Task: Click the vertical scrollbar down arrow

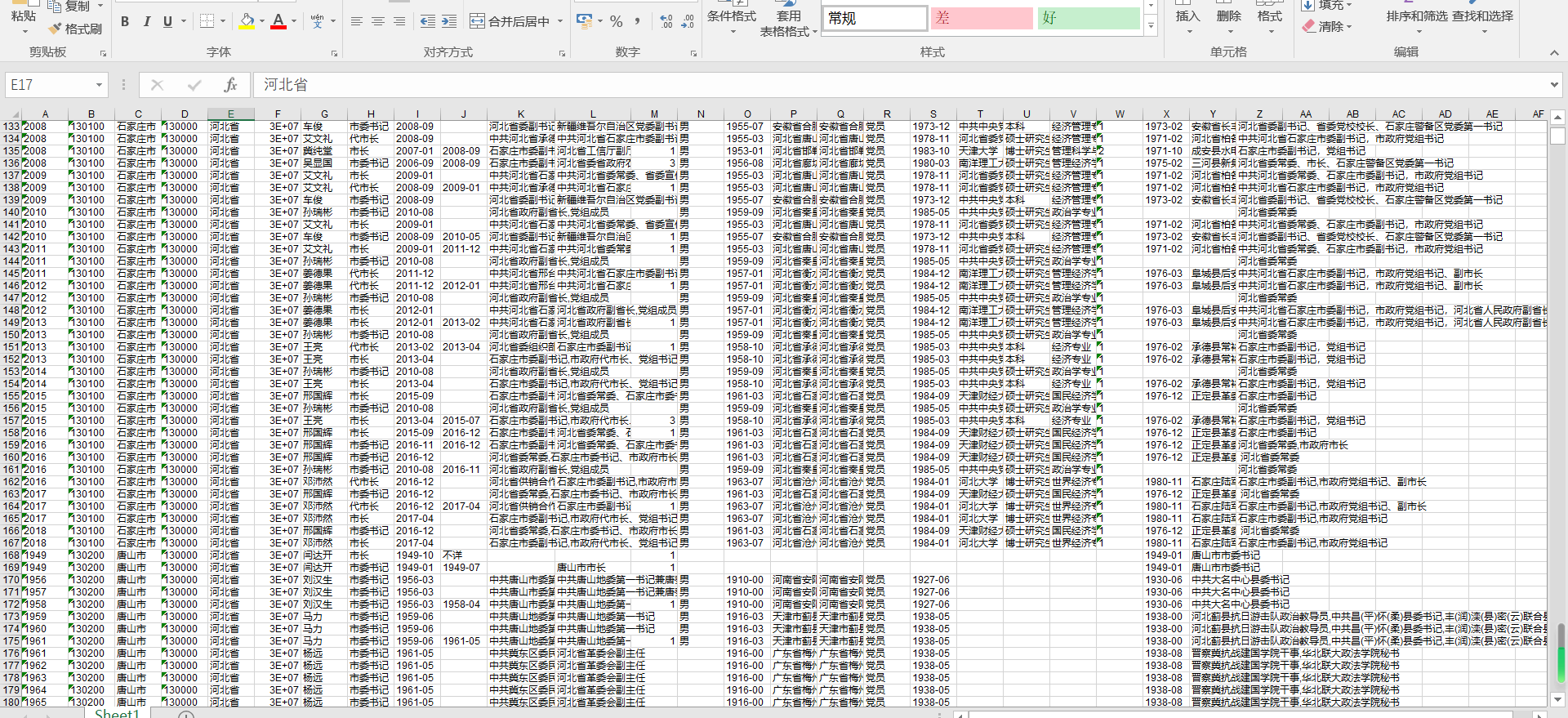Action: coord(1557,699)
